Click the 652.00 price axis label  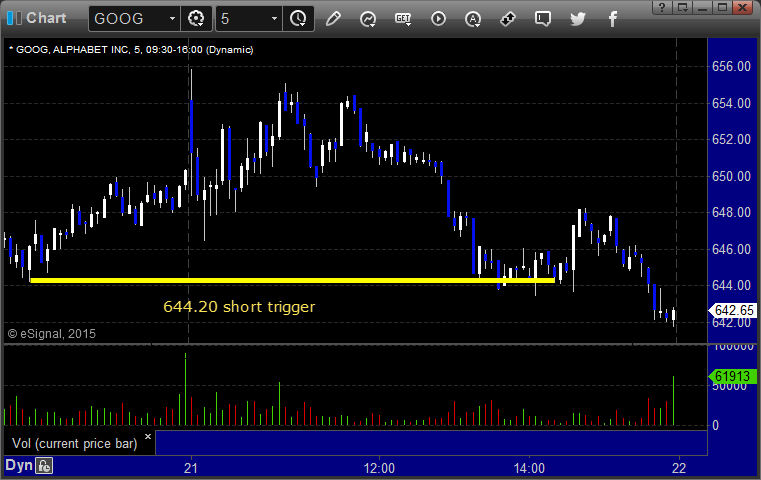click(731, 139)
